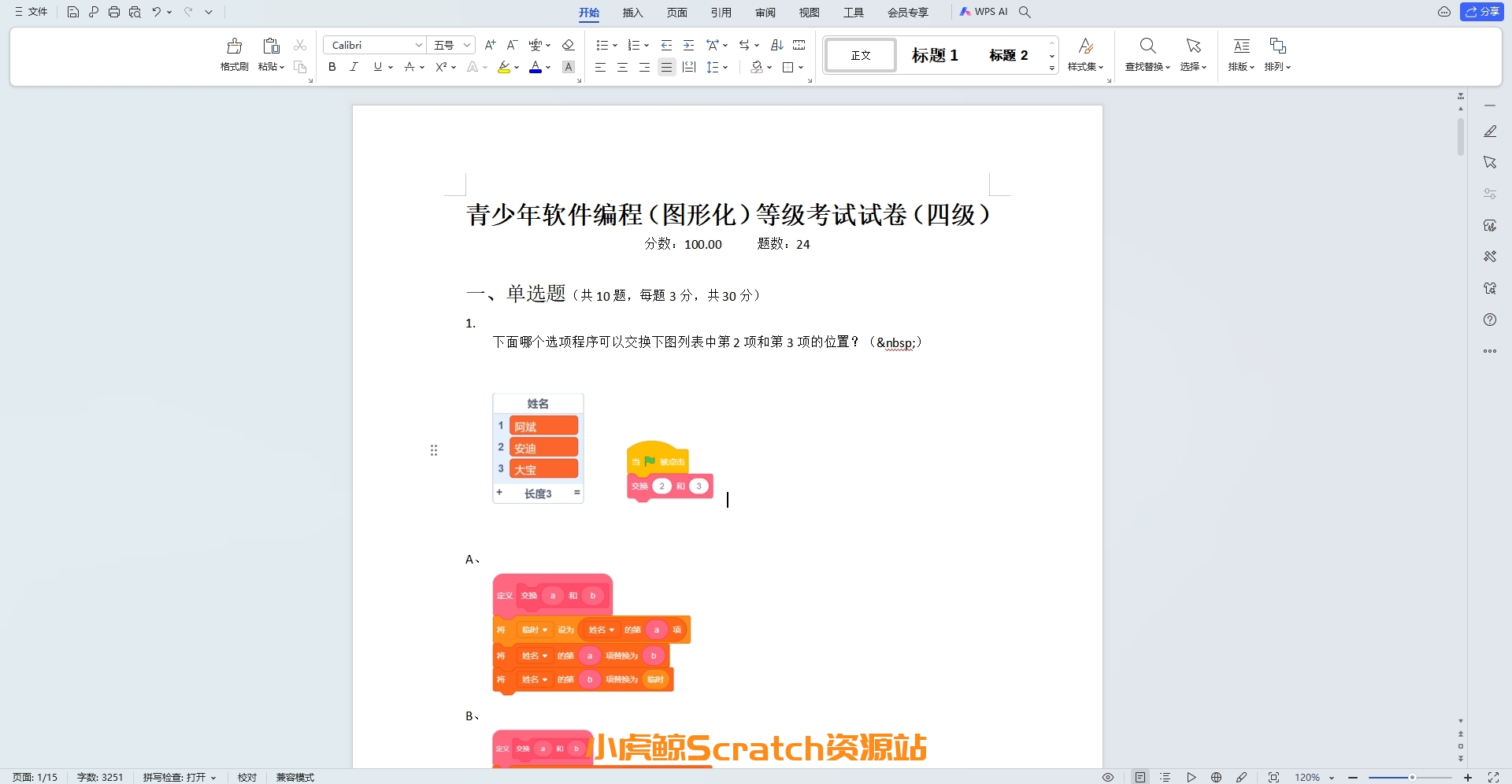Click the Find and Replace magnifier icon
The height and width of the screenshot is (784, 1512).
[1147, 46]
